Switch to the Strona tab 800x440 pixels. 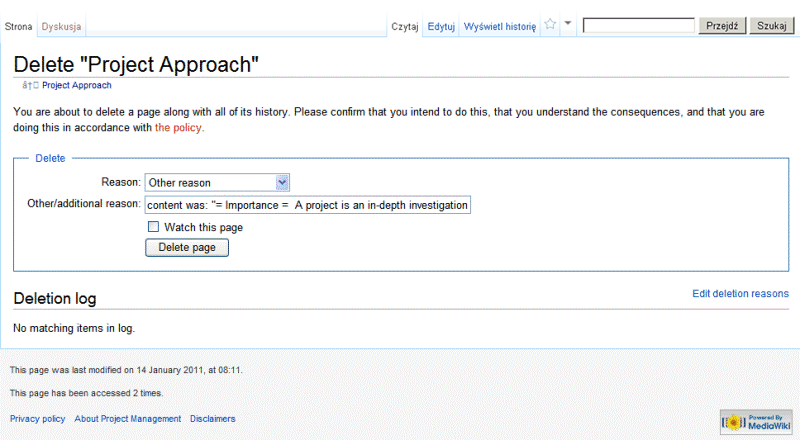pyautogui.click(x=19, y=26)
